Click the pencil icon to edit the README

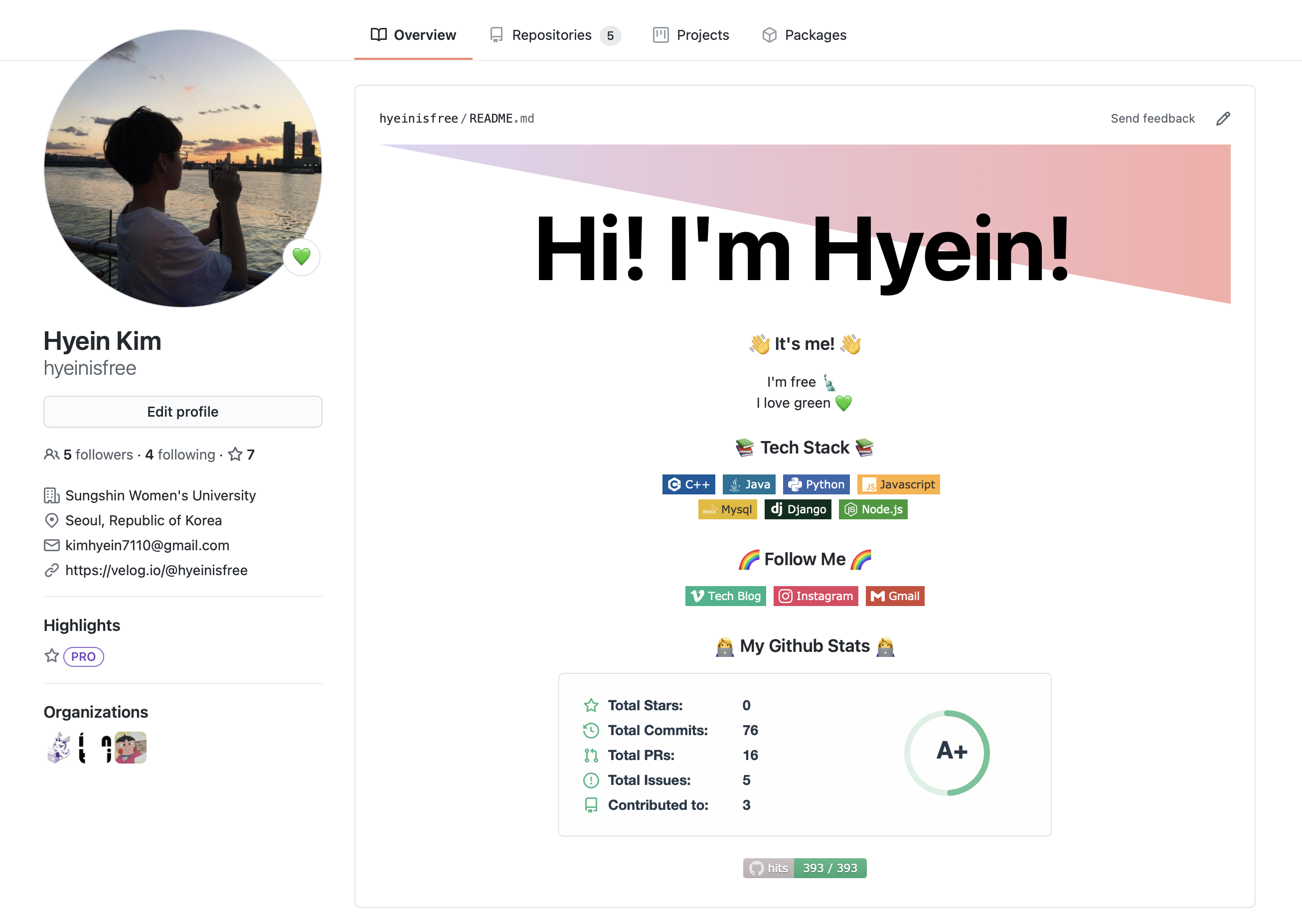1223,118
